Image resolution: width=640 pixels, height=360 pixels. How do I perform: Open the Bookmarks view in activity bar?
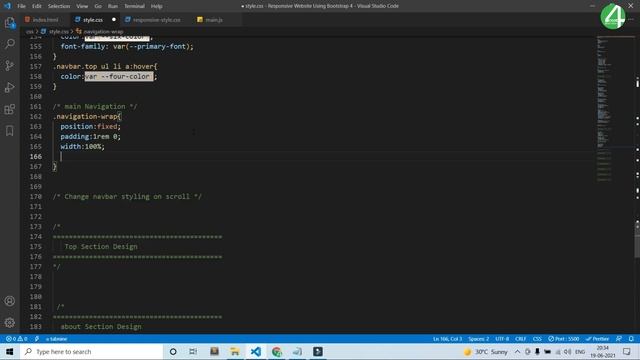coord(10,131)
